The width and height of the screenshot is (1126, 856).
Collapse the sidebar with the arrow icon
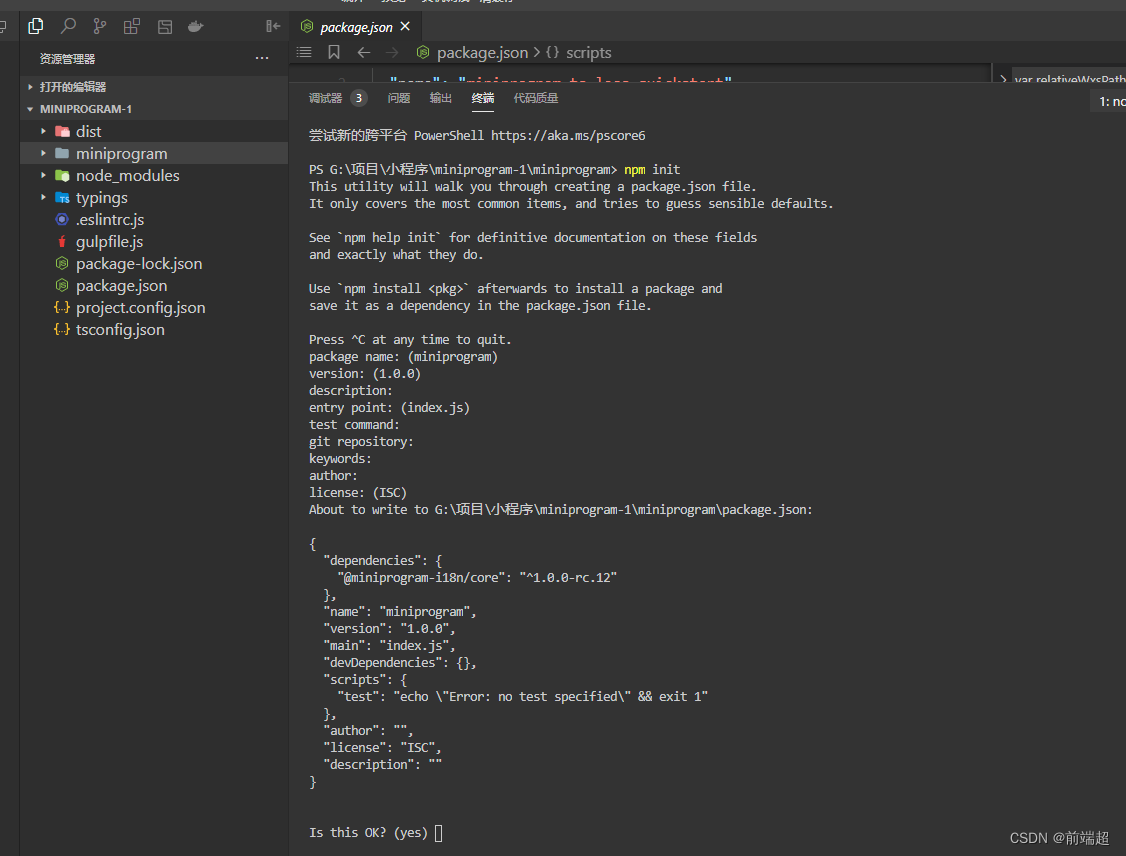point(273,27)
